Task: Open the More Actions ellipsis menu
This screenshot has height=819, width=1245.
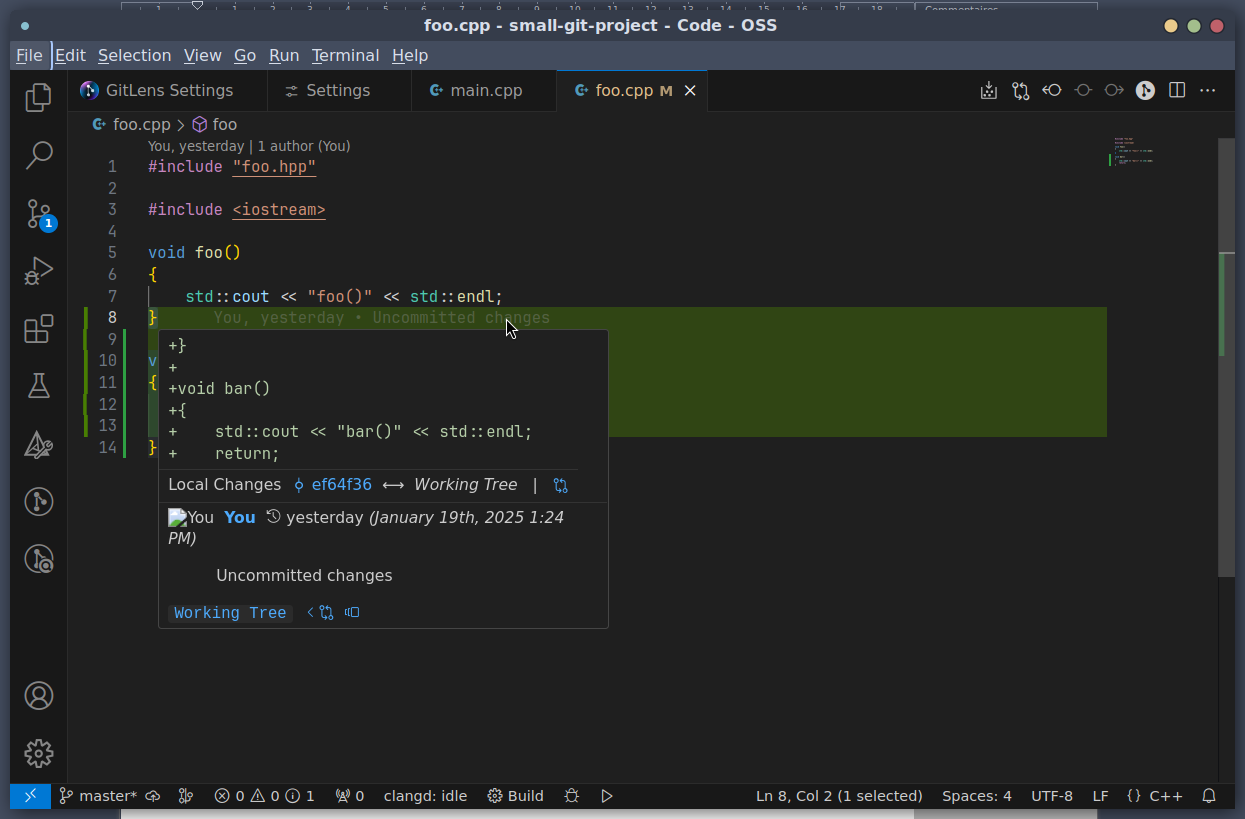Action: tap(1208, 91)
